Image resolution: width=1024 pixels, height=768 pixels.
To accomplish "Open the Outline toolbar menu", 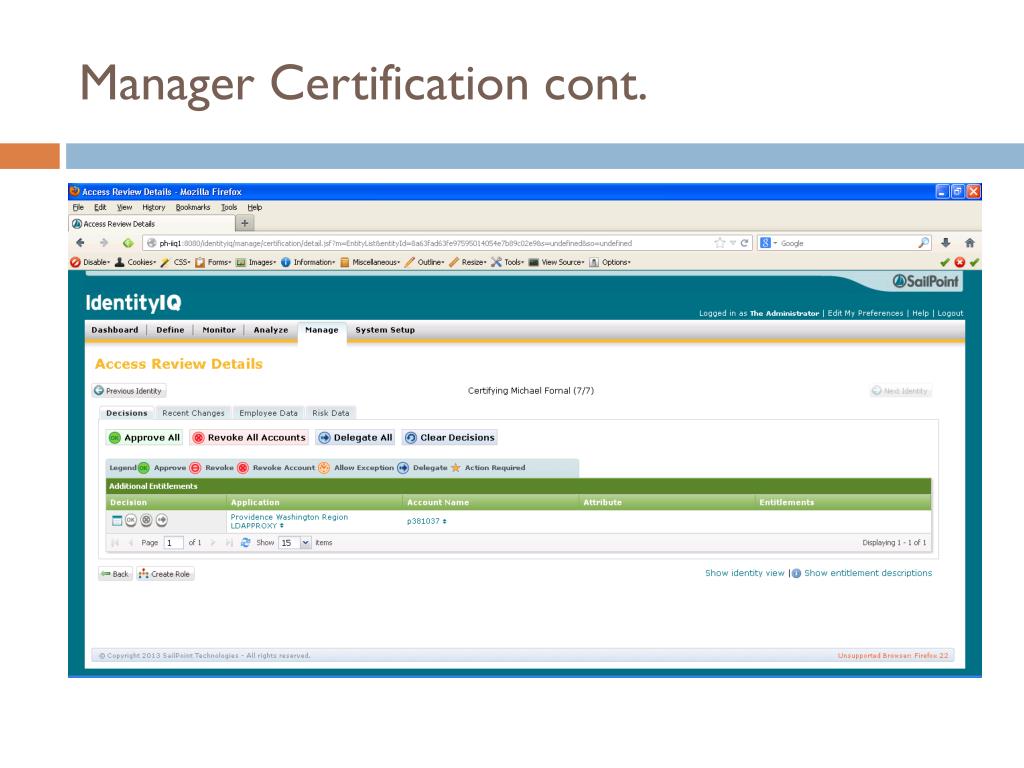I will point(424,262).
